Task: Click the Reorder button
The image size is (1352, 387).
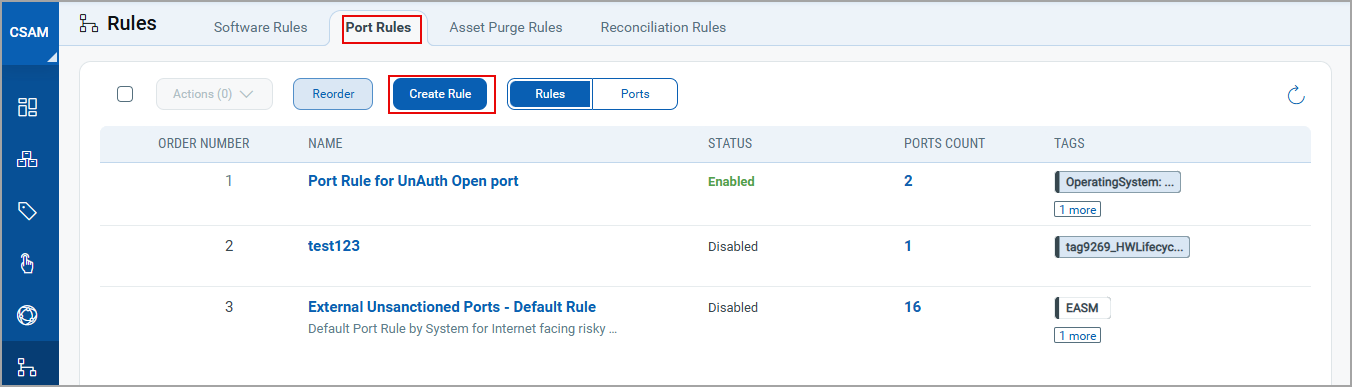Action: [333, 94]
